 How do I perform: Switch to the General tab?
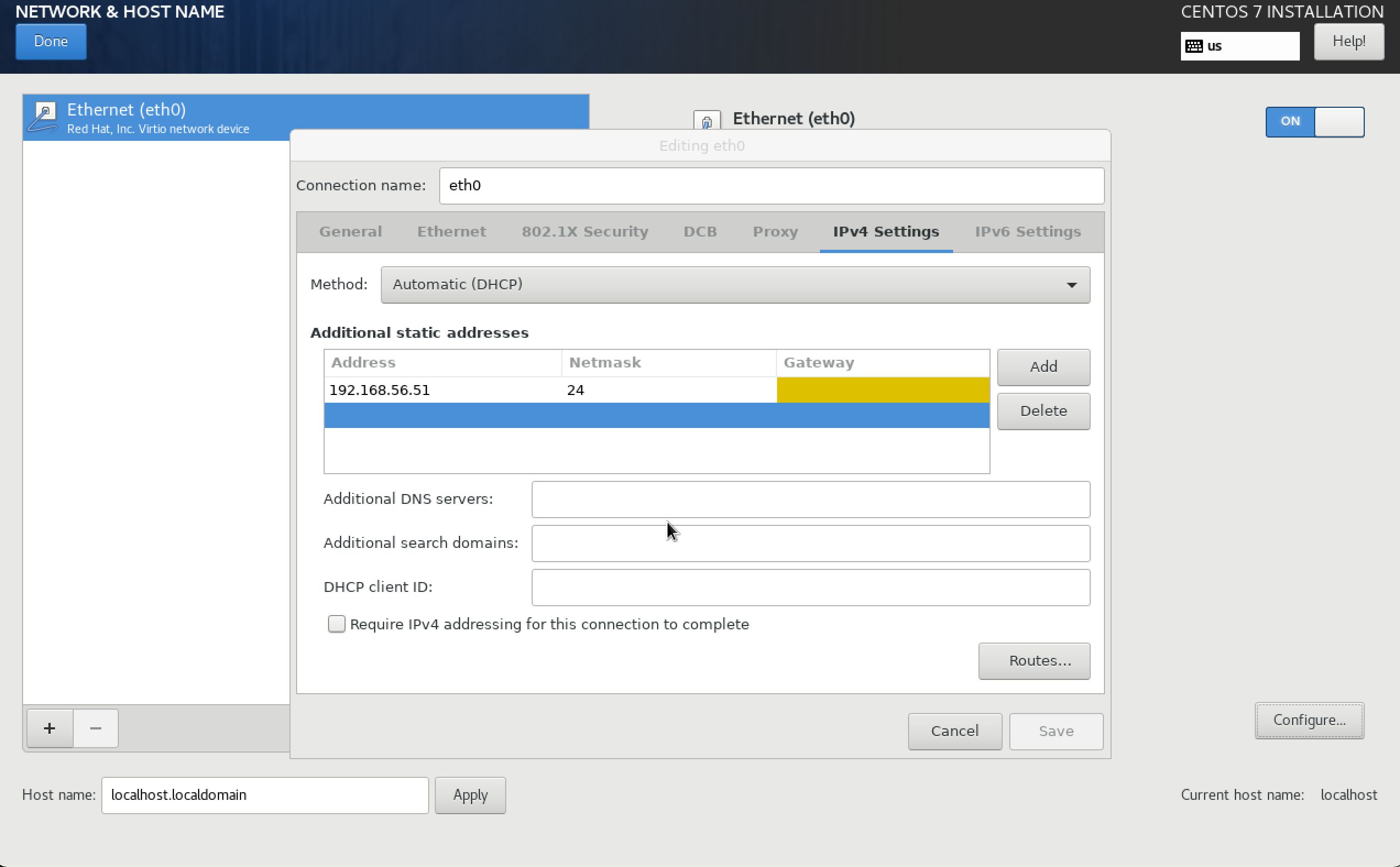(351, 232)
